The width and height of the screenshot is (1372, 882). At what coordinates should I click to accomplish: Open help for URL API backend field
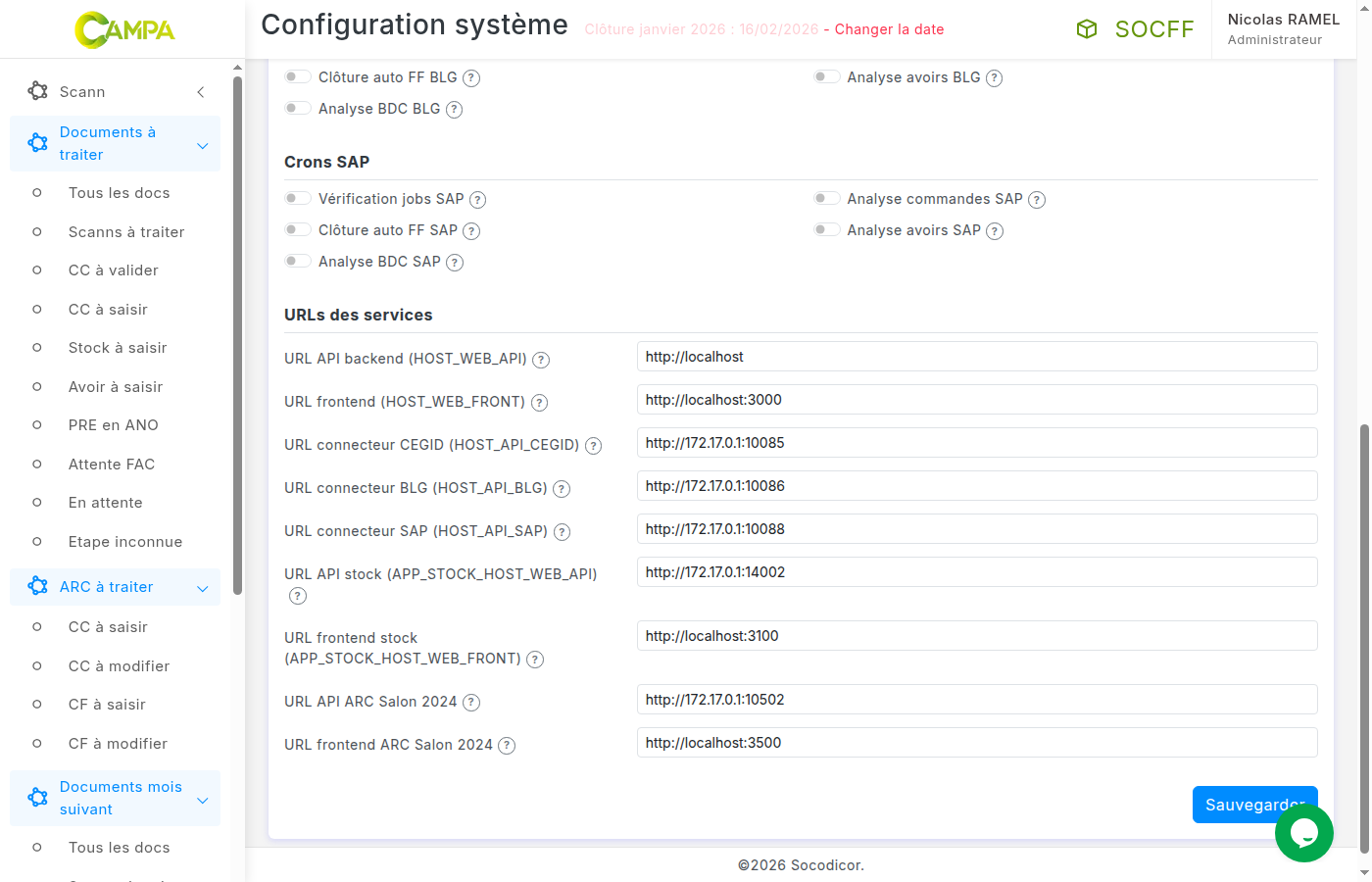tap(541, 360)
